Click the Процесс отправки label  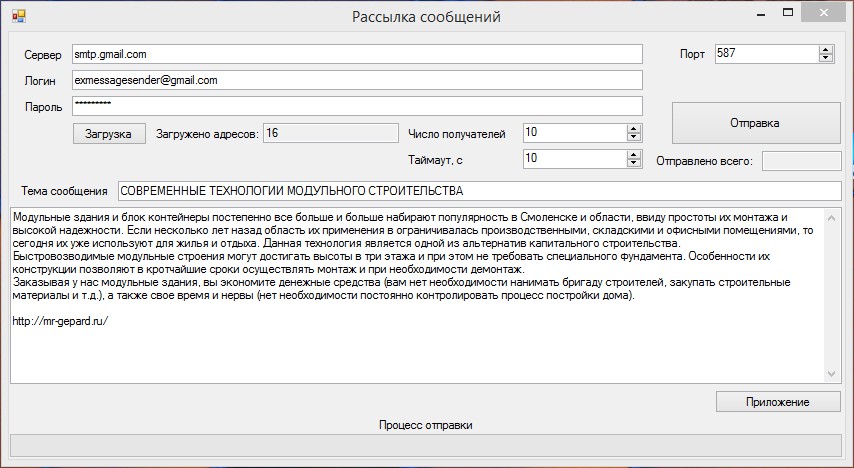pos(426,425)
